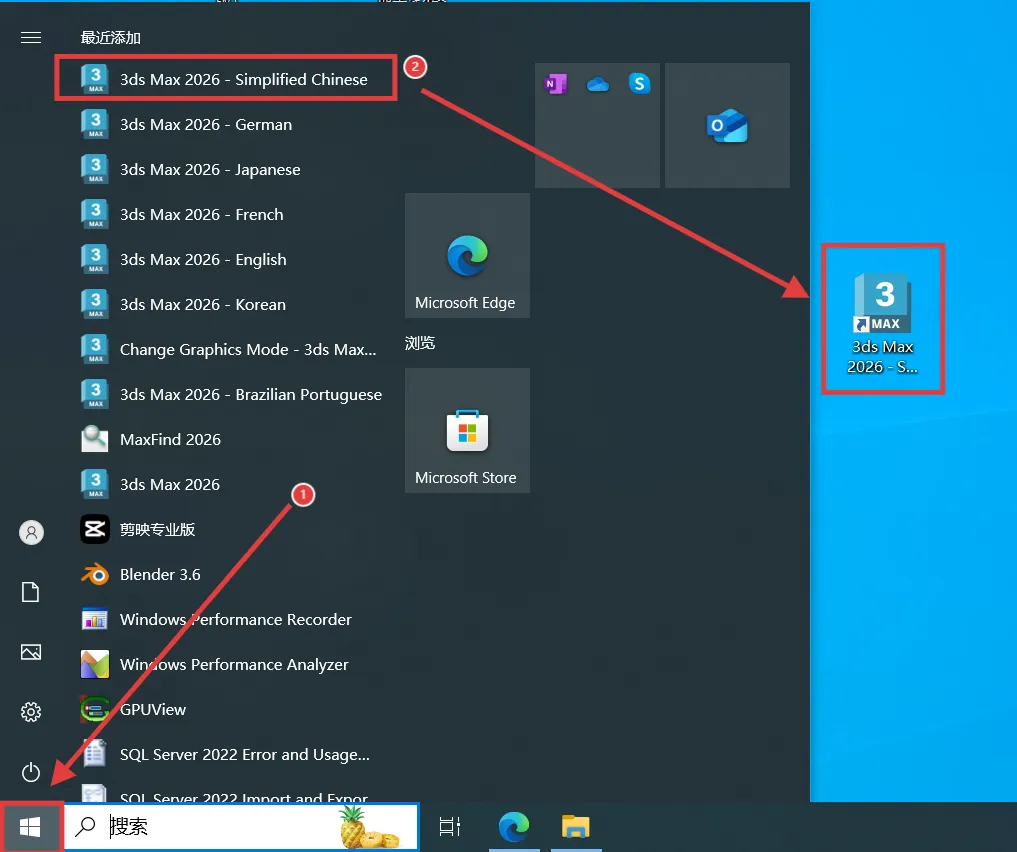Open Documents from Start sidebar
The width and height of the screenshot is (1017, 852).
[30, 592]
